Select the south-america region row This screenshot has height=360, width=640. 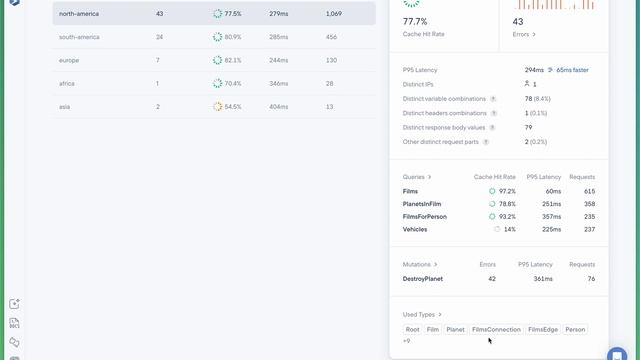[x=214, y=37]
